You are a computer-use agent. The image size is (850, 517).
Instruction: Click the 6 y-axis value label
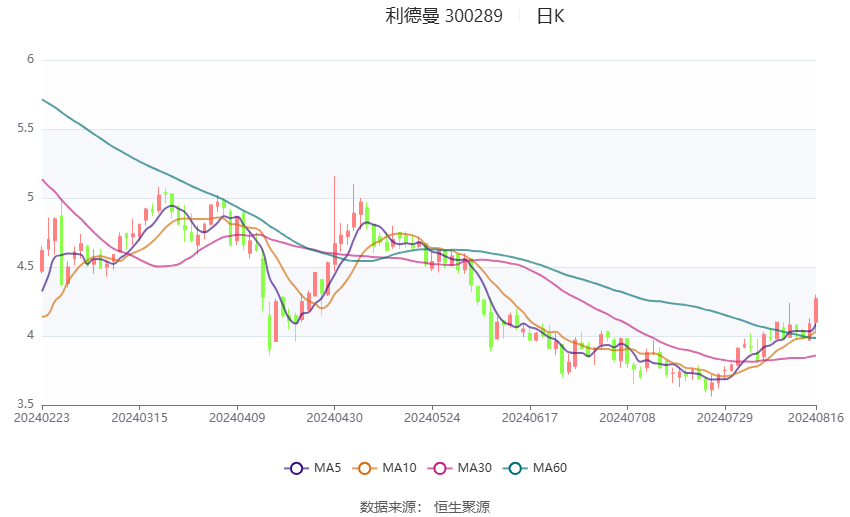pyautogui.click(x=30, y=59)
